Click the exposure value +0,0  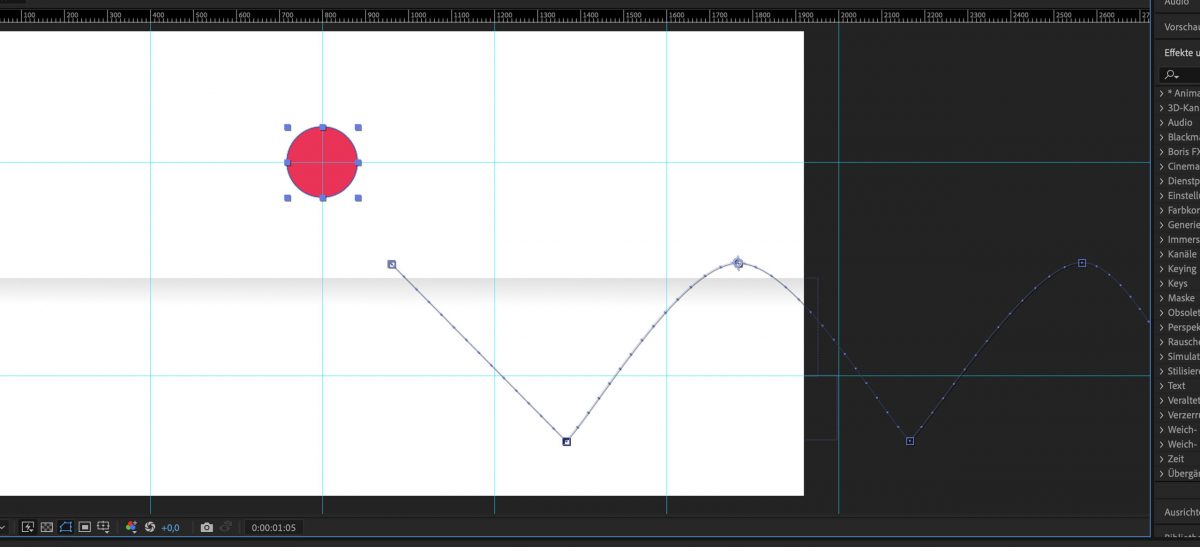170,527
